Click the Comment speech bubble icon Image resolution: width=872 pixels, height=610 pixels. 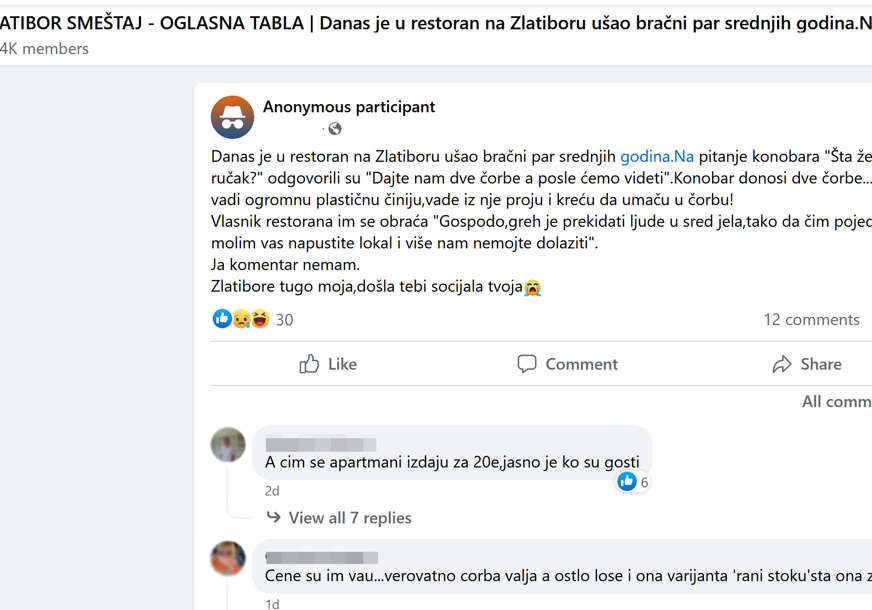click(527, 364)
